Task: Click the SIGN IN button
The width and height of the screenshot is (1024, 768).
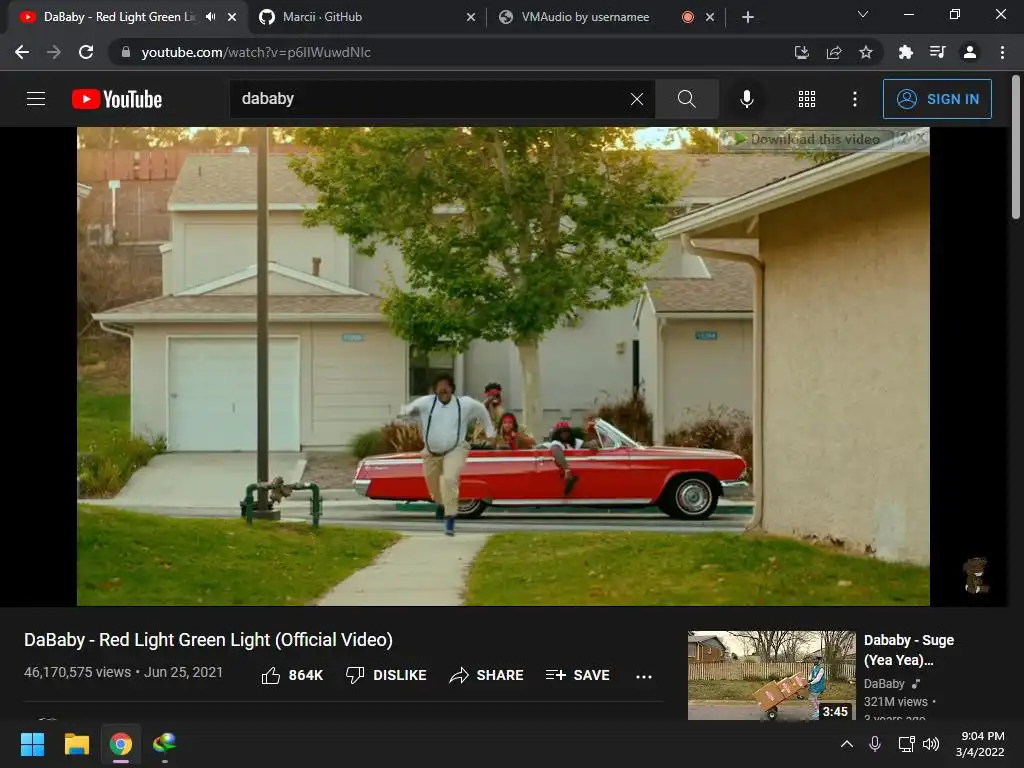Action: coord(937,99)
